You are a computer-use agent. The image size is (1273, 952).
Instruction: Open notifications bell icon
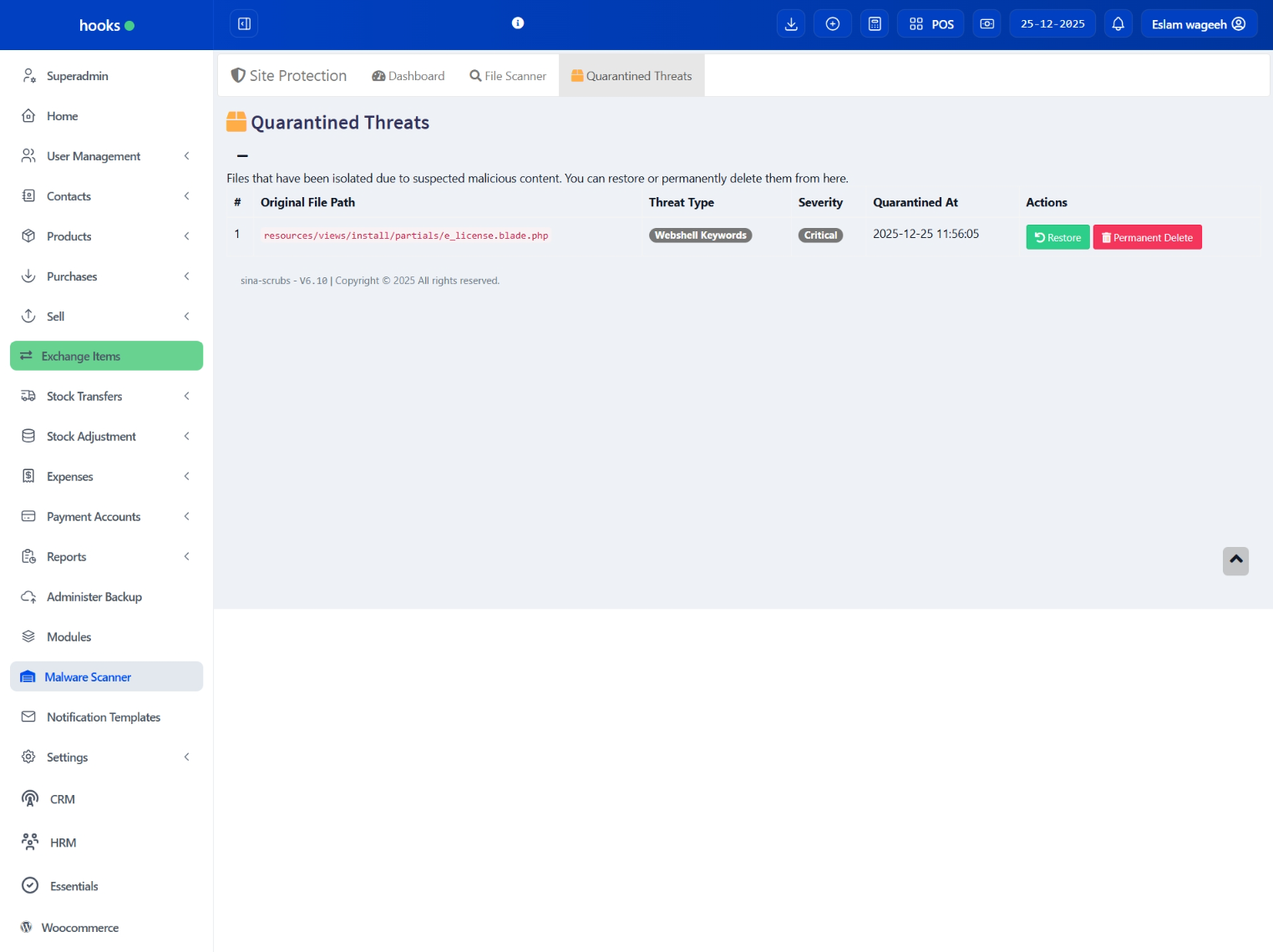pos(1118,24)
